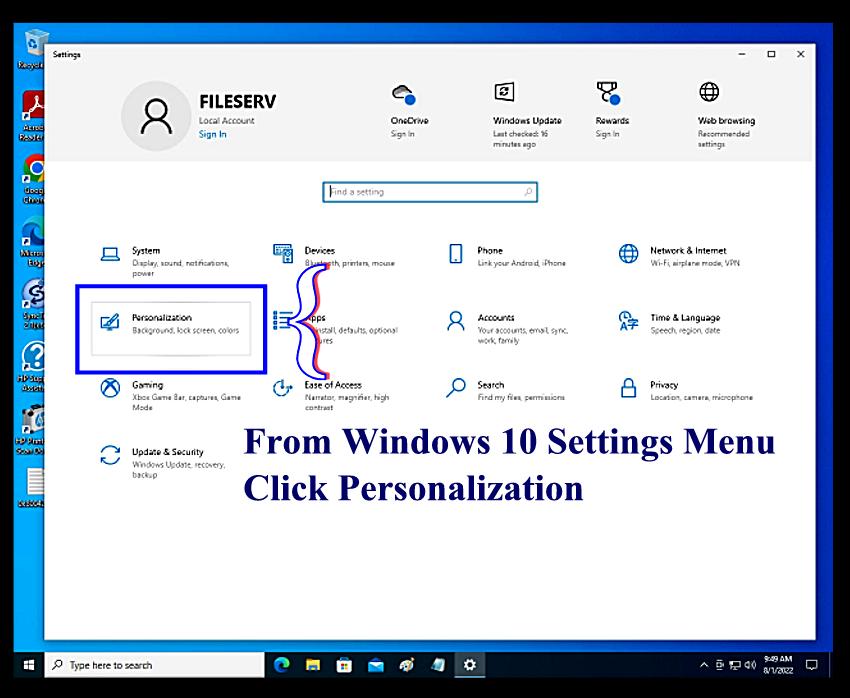Viewport: 850px width, 698px height.
Task: Click the user account avatar picture
Action: click(156, 116)
